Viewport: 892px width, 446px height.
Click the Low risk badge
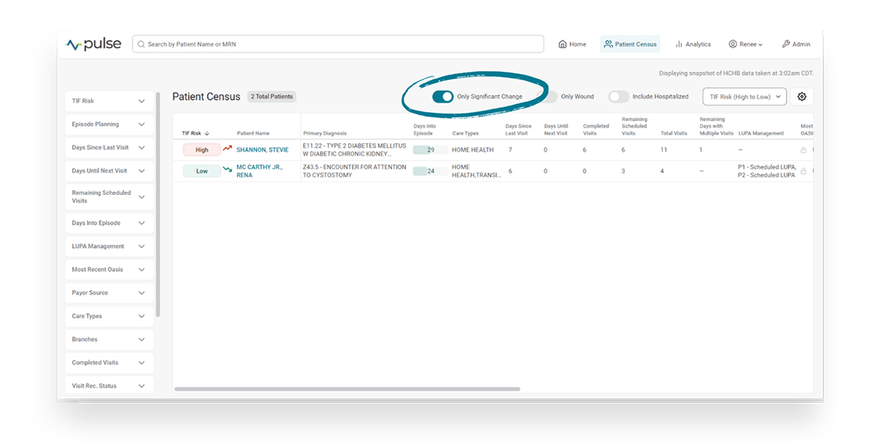point(202,171)
